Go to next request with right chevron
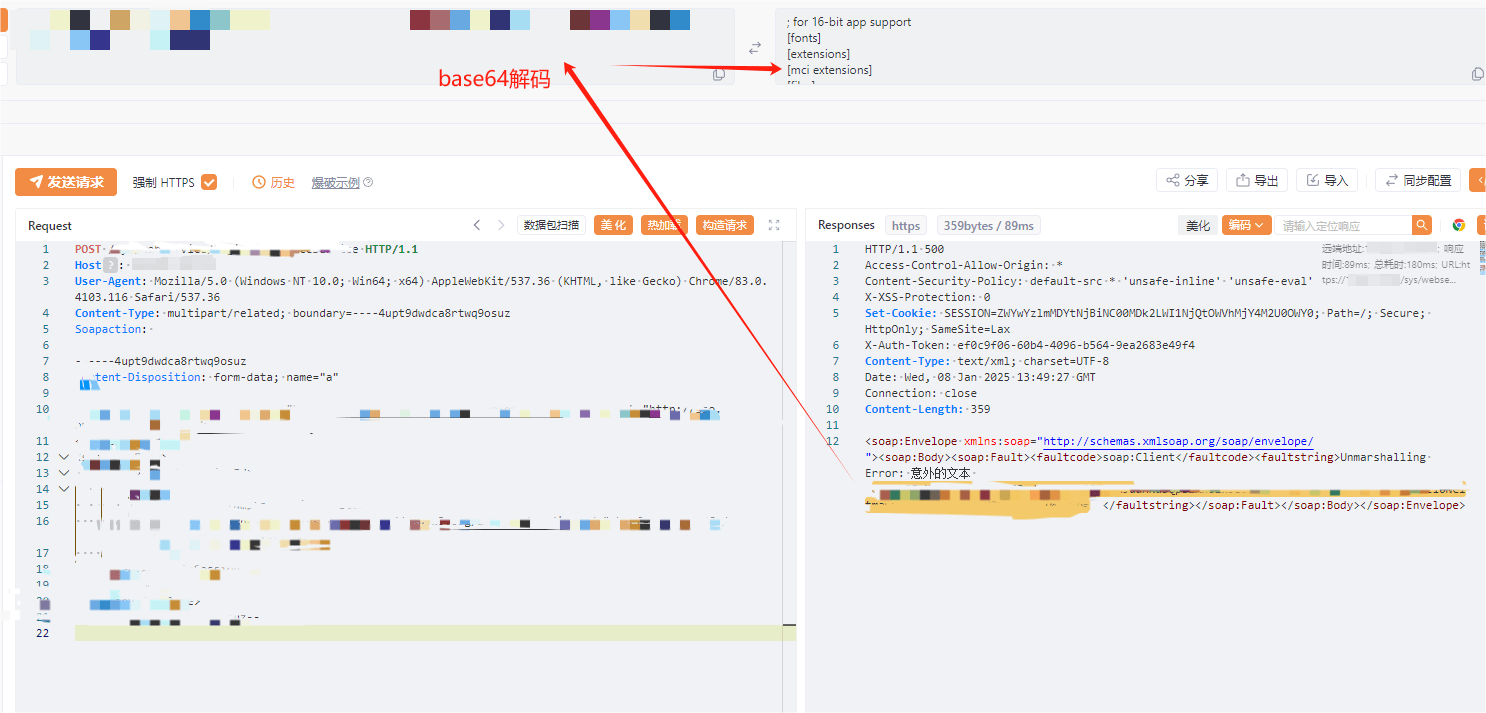Screen dimensions: 1486x713 tap(501, 225)
